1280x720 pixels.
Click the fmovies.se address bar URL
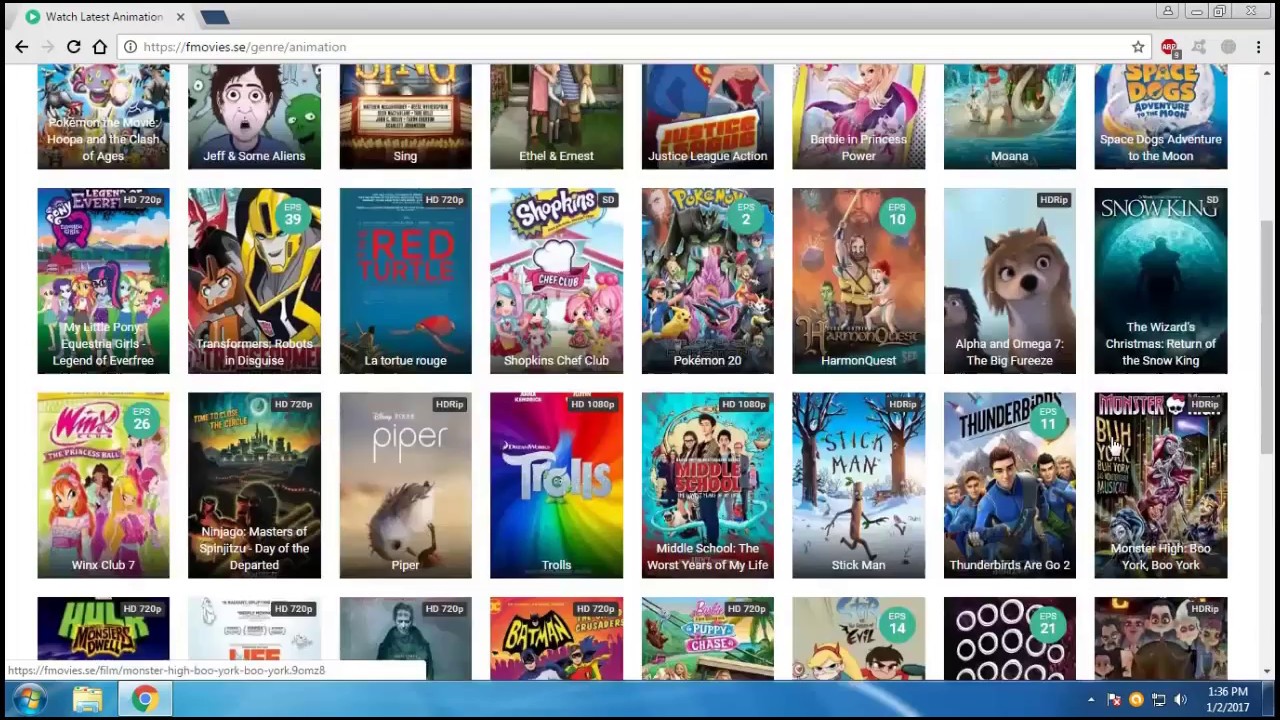click(245, 47)
